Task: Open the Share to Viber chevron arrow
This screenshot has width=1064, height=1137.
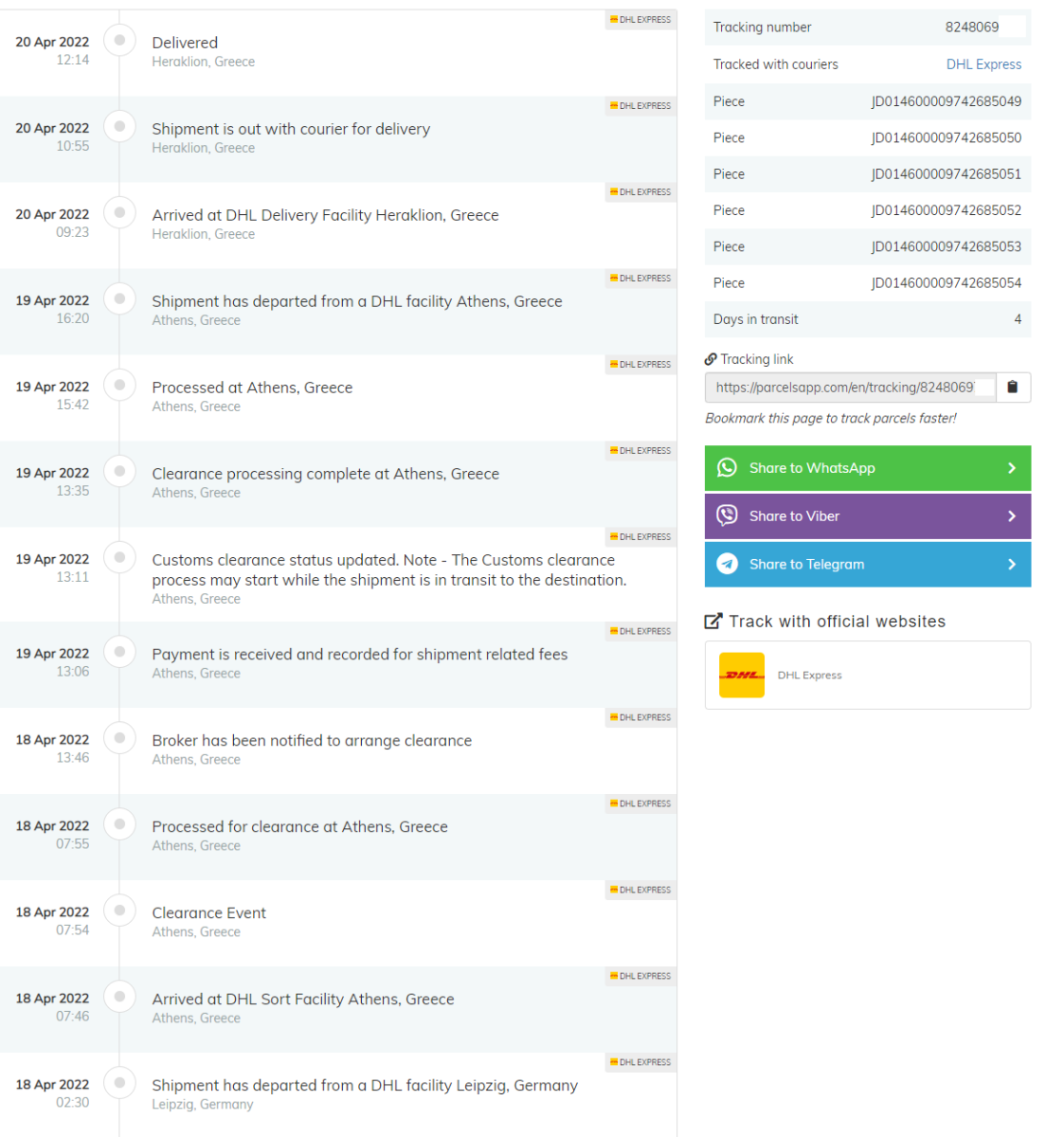Action: (1012, 516)
